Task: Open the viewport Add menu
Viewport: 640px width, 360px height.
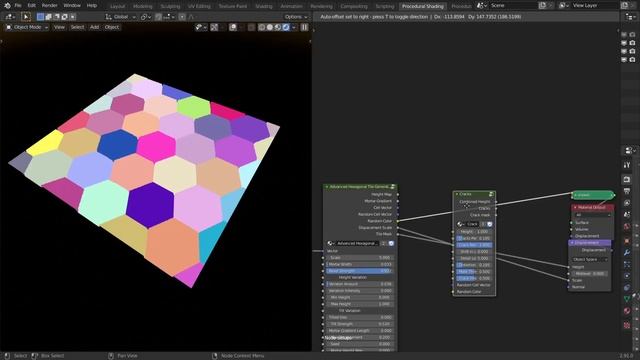Action: [x=94, y=27]
